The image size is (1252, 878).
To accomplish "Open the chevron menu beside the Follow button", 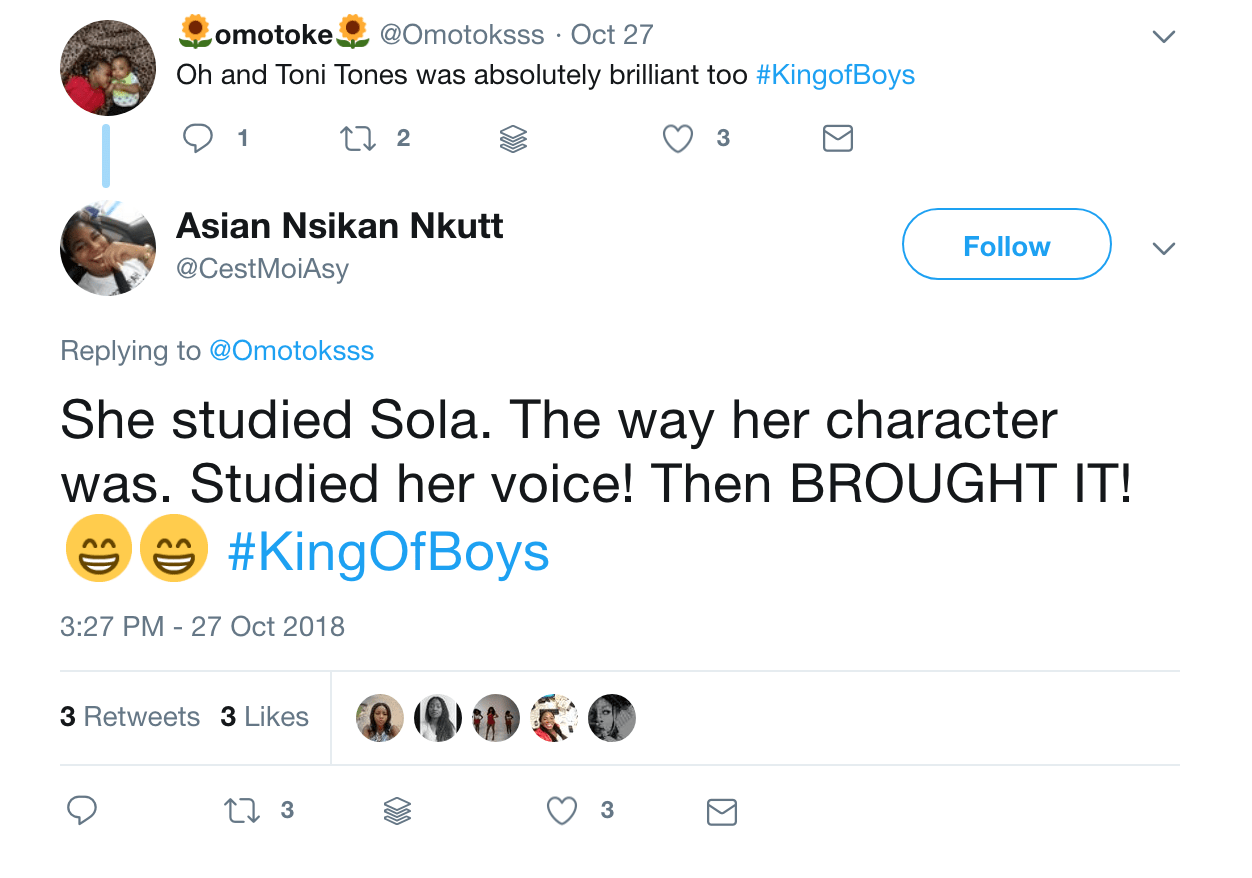I will (x=1163, y=248).
